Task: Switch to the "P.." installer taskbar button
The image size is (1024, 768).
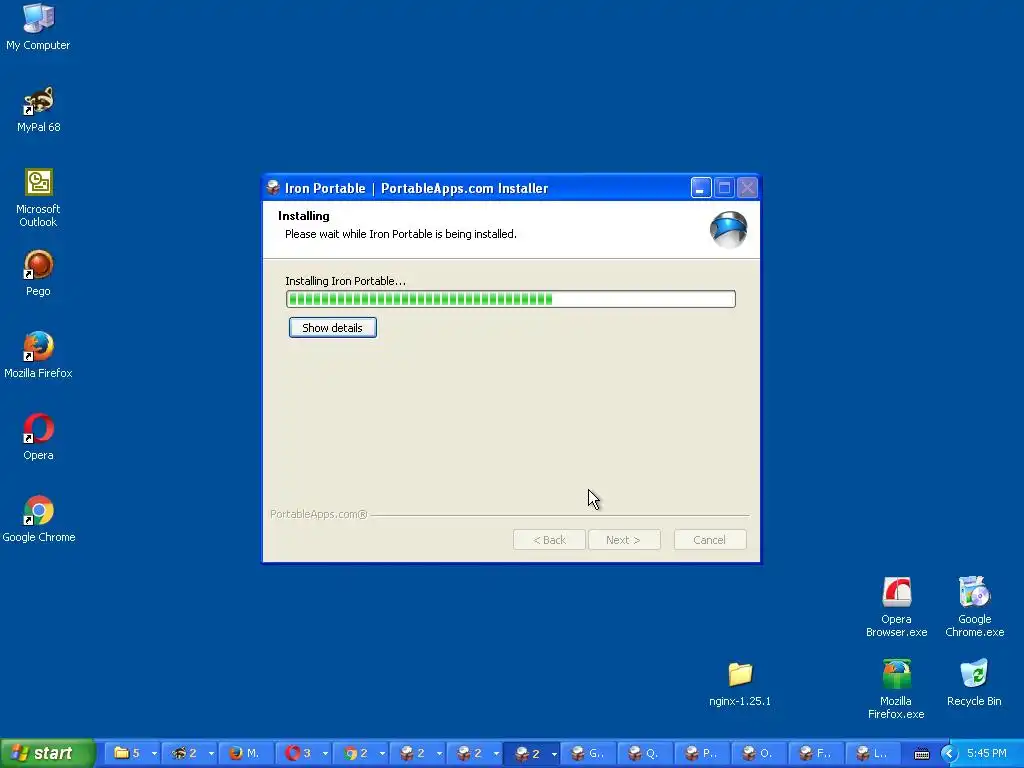Action: (x=702, y=754)
